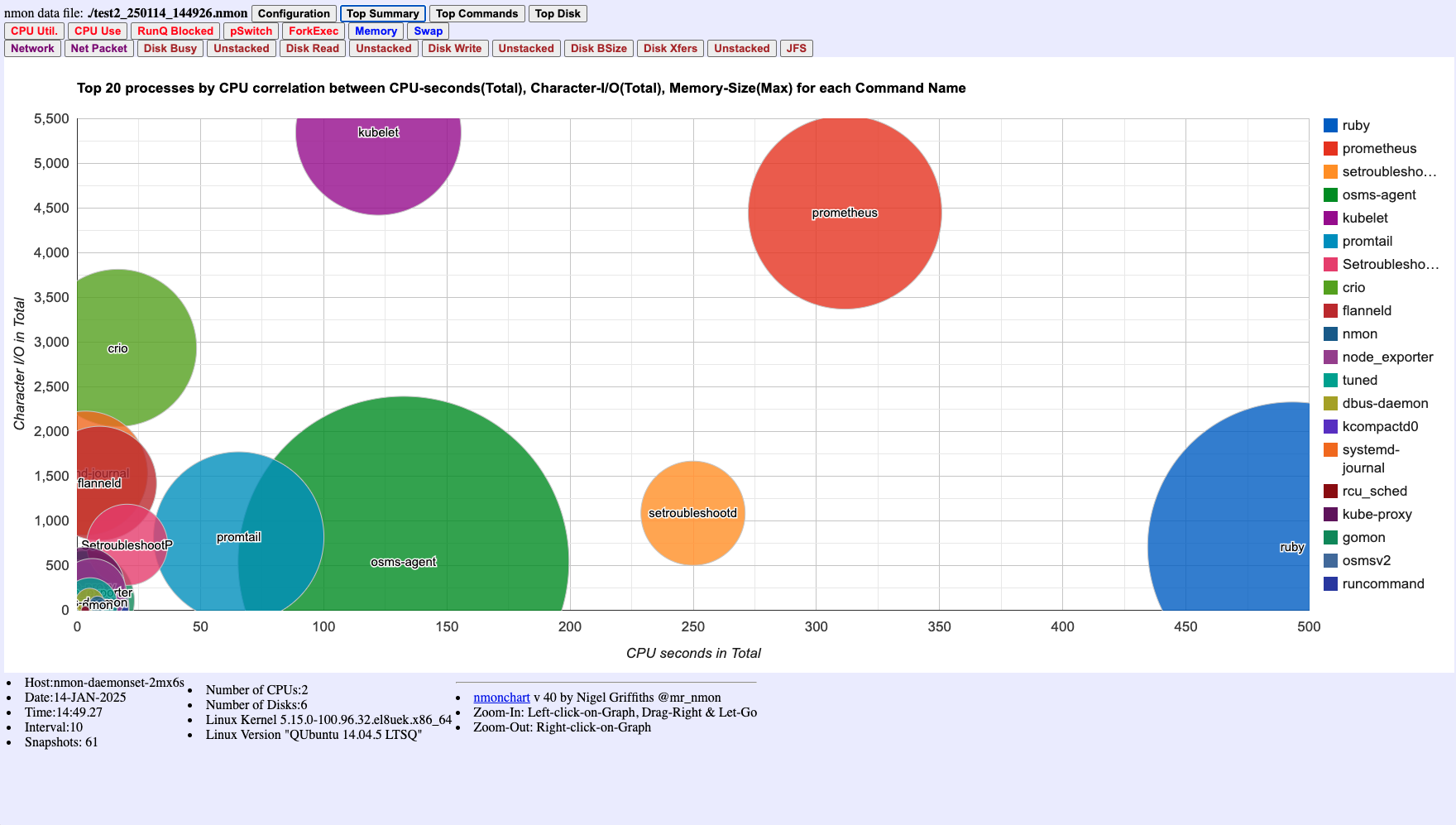Open the Configuration view
This screenshot has height=825, width=1456.
[294, 13]
